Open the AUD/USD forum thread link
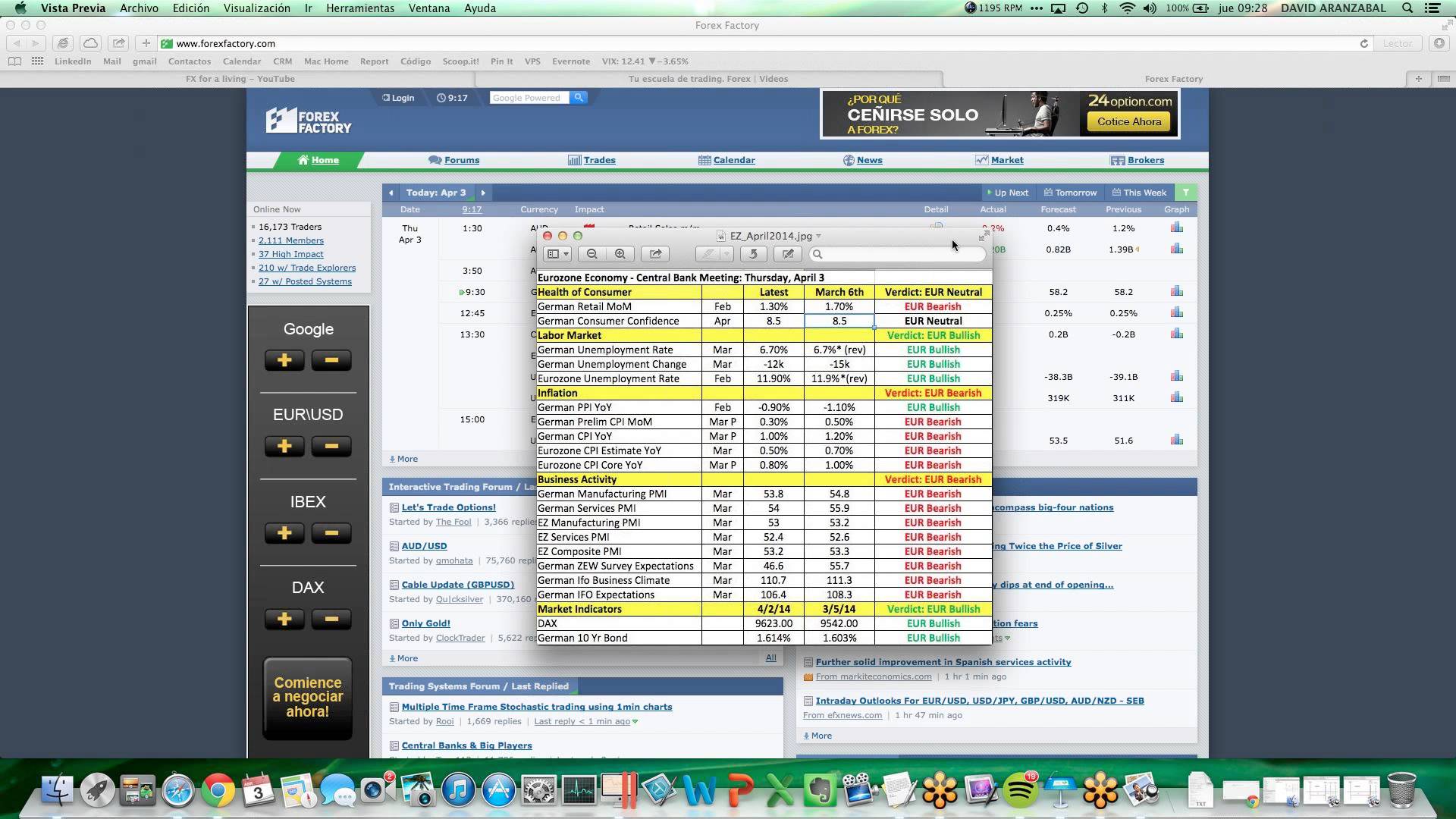Viewport: 1456px width, 819px height. point(424,546)
